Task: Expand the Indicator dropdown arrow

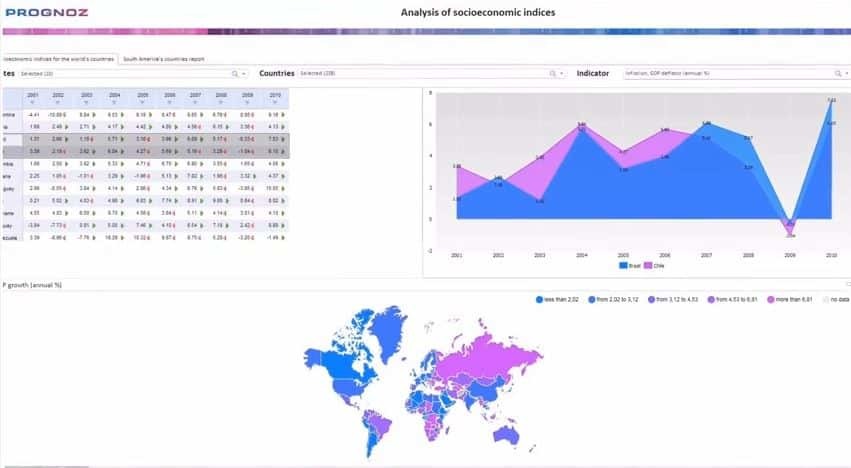Action: point(845,73)
